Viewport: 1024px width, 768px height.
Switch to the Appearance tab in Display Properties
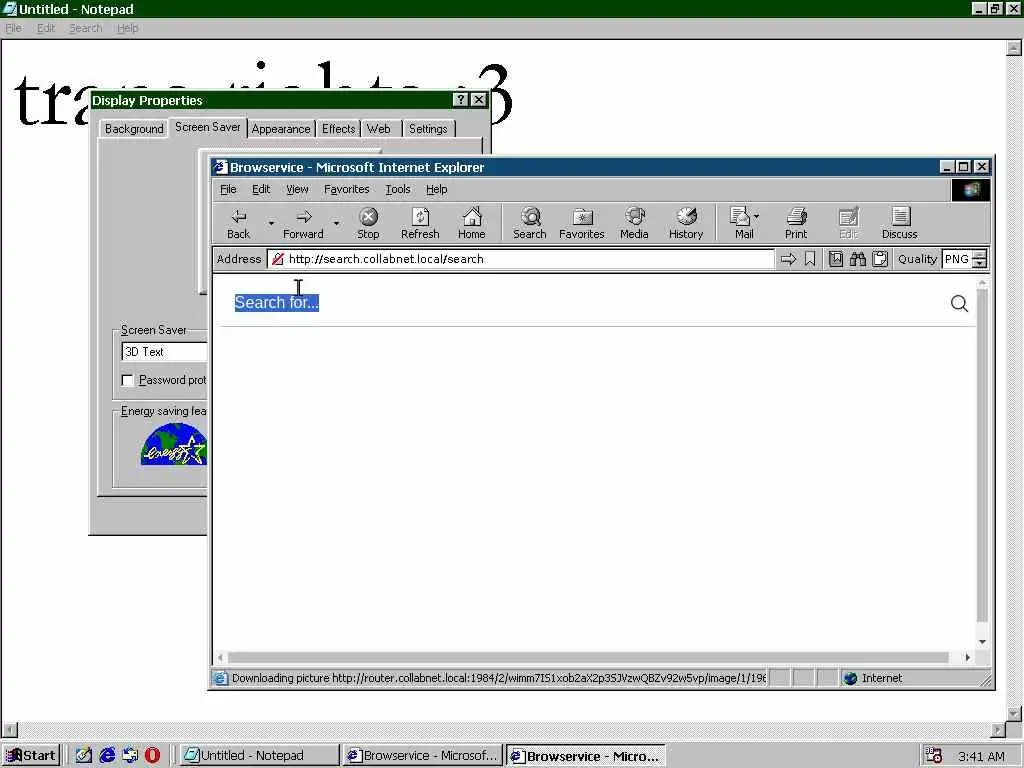[281, 129]
